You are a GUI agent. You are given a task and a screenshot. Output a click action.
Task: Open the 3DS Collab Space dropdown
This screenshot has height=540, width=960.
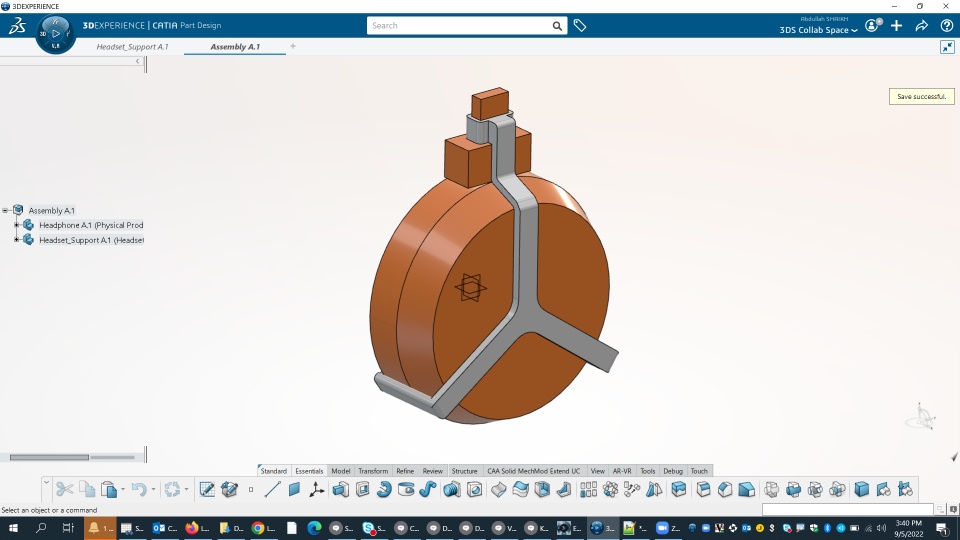[x=819, y=30]
